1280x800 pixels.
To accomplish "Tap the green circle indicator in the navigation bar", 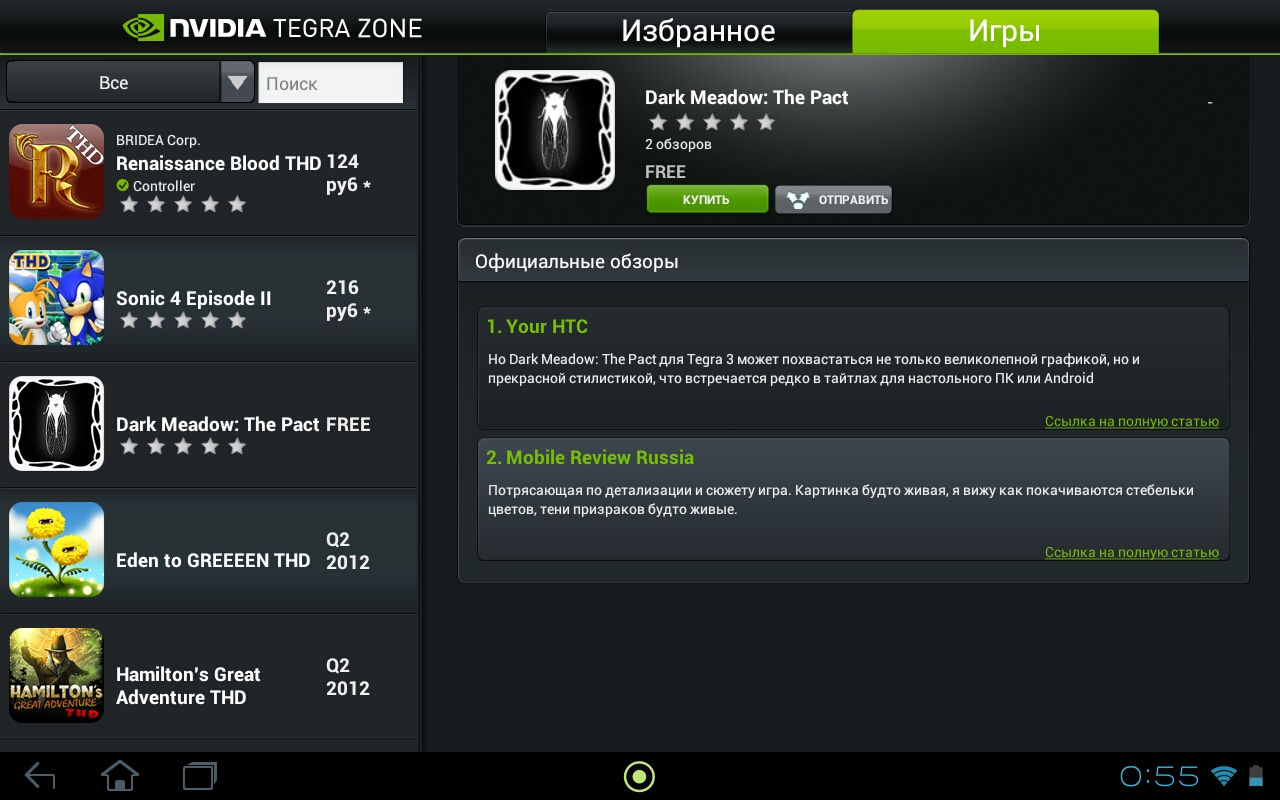I will (x=639, y=776).
